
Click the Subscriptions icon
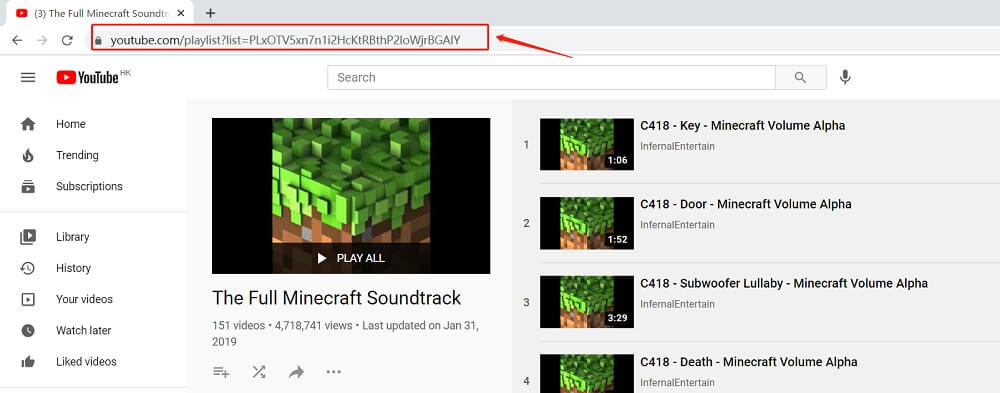(28, 186)
